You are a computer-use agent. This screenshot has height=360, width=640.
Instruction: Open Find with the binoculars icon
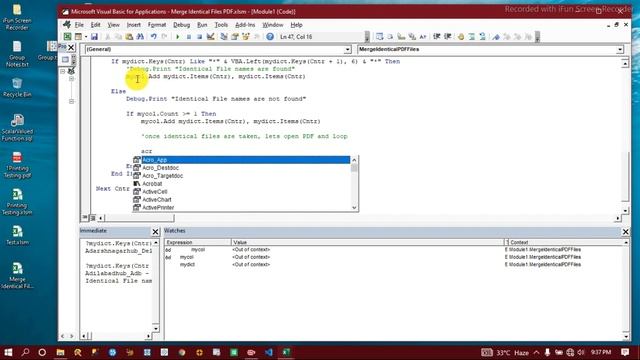point(140,37)
